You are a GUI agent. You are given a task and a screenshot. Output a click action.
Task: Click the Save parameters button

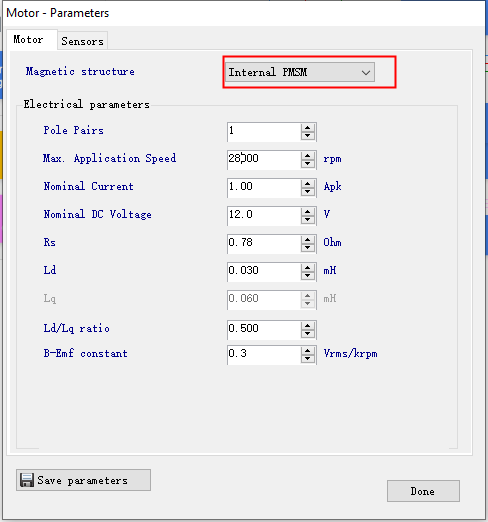tap(83, 480)
